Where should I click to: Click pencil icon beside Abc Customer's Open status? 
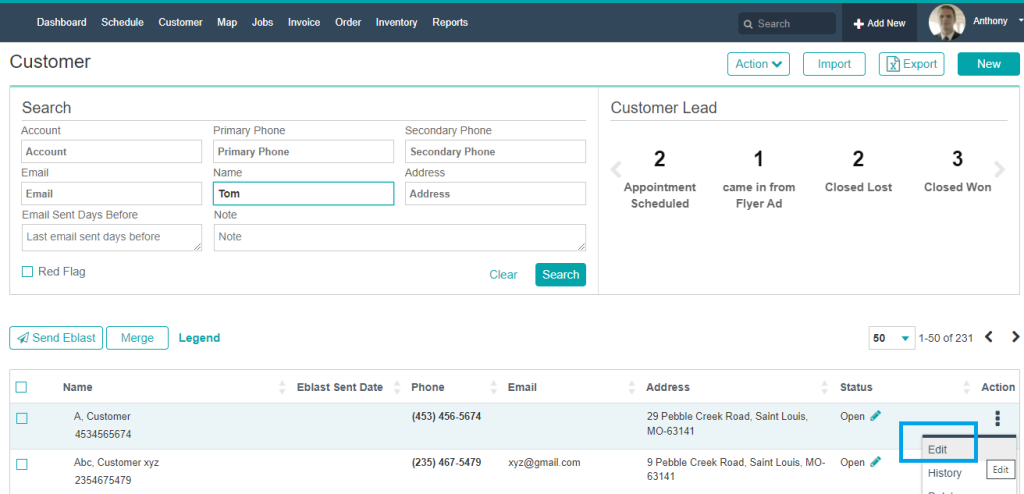click(876, 462)
